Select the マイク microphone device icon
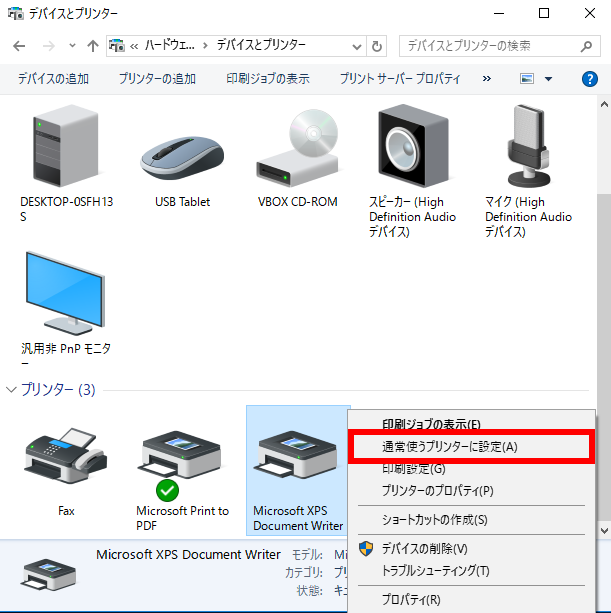611x613 pixels. (x=529, y=146)
